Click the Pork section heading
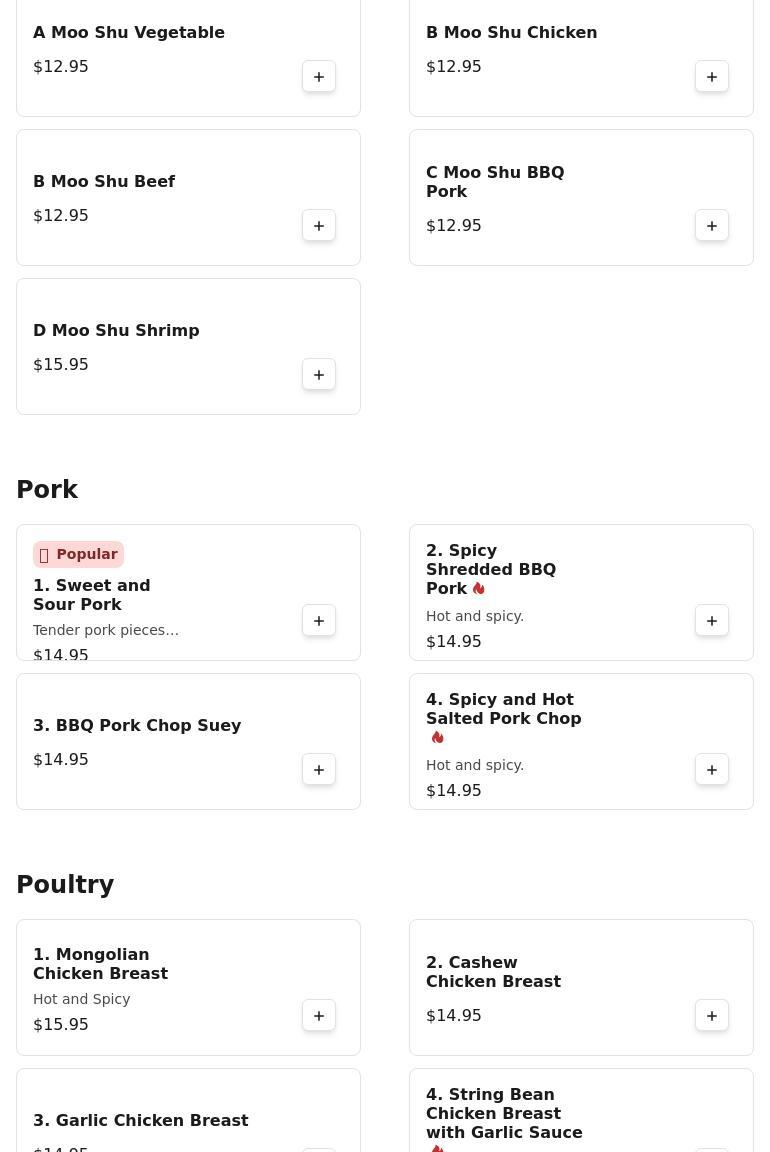770x1152 pixels. coord(47,489)
